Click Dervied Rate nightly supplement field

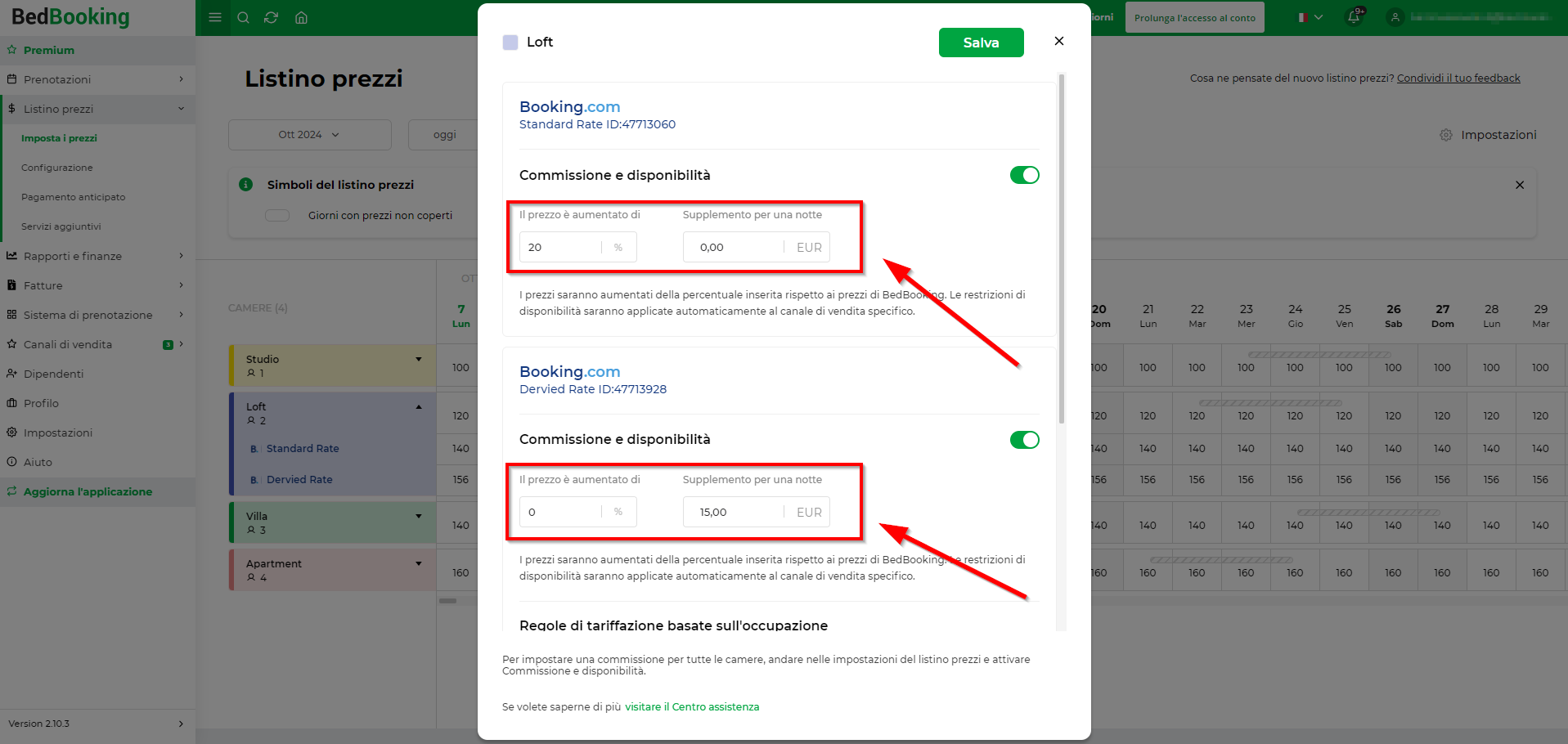pos(757,512)
